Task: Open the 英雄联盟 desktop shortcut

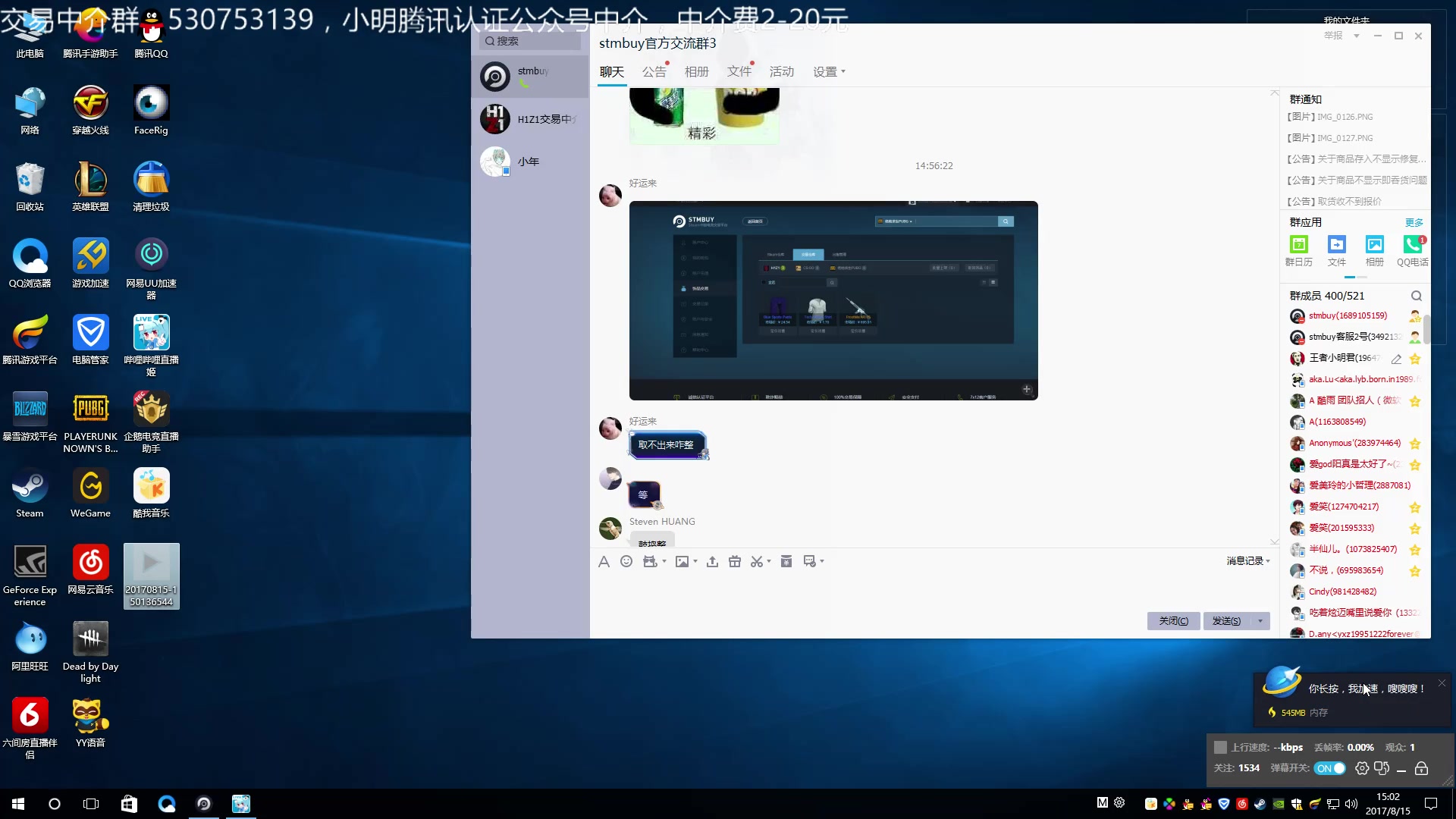Action: pos(91,187)
